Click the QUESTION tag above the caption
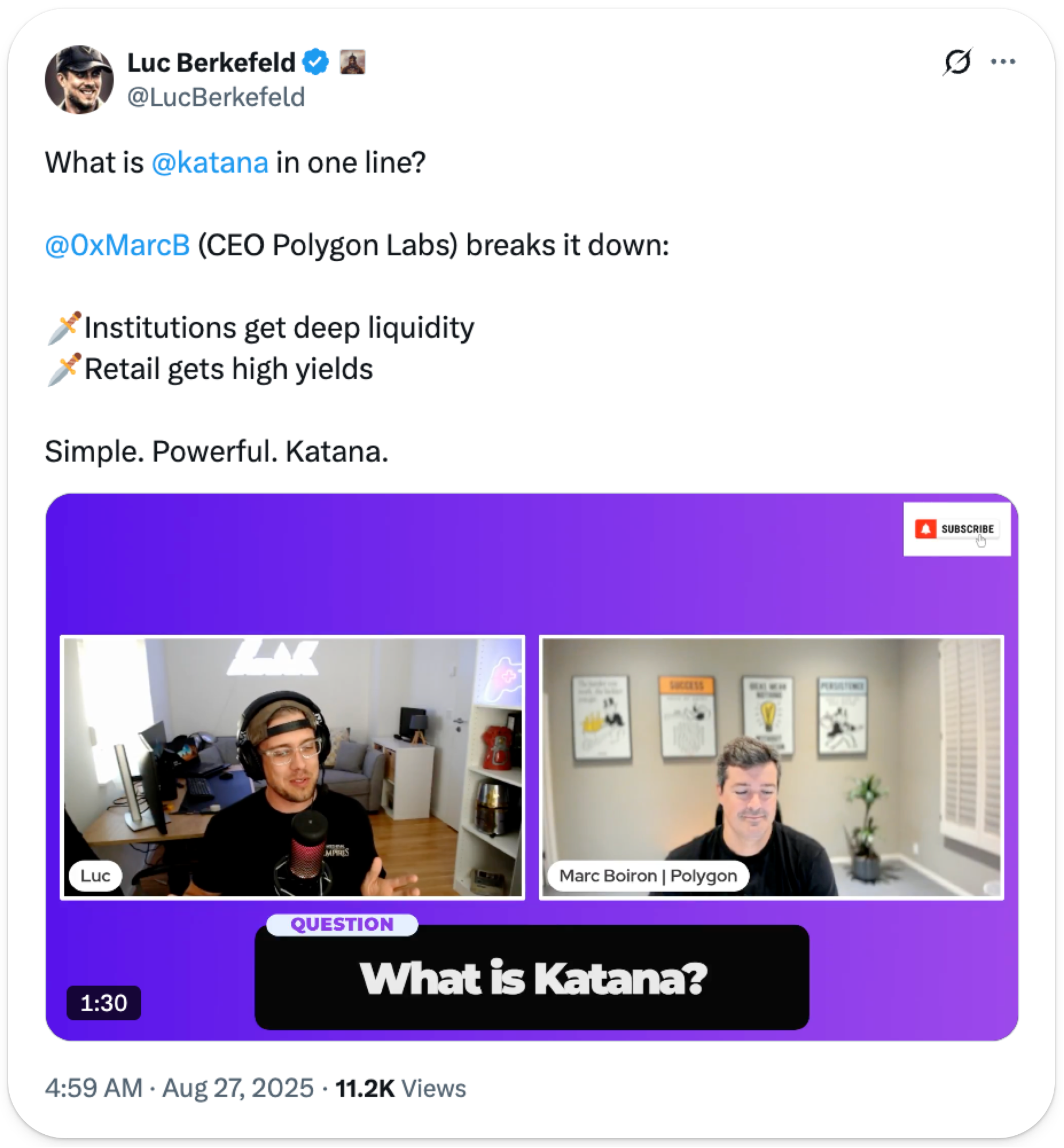Viewport: 1064px width, 1148px height. pos(342,924)
